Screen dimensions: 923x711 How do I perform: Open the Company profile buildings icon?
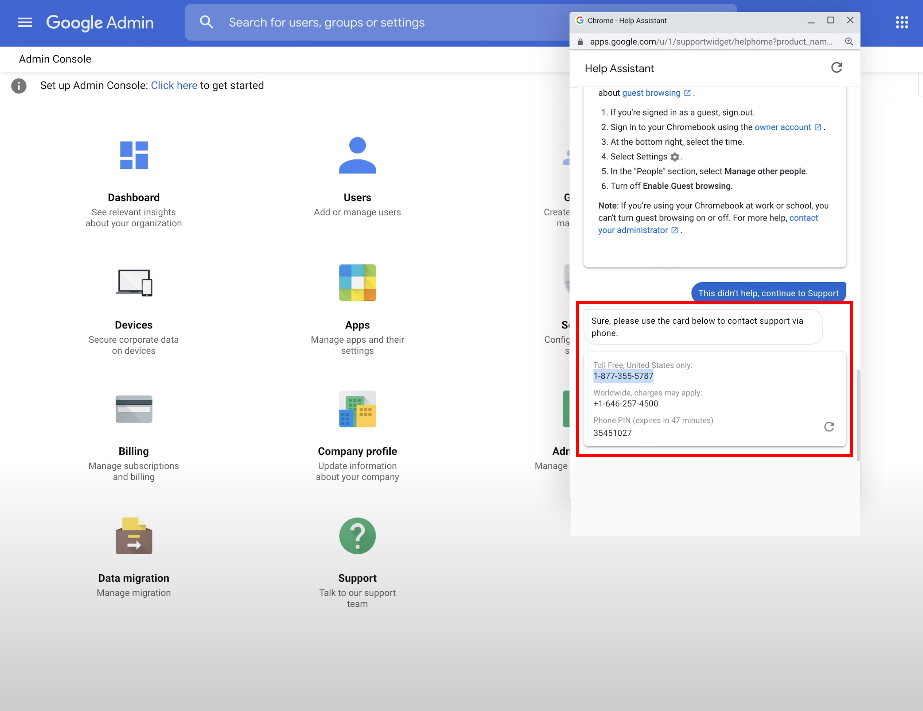[357, 409]
